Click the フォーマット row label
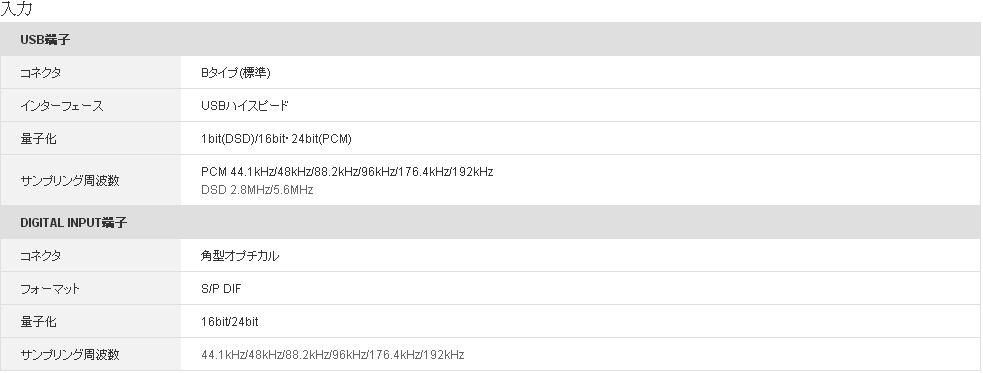Viewport: 983px width, 373px height. point(50,289)
